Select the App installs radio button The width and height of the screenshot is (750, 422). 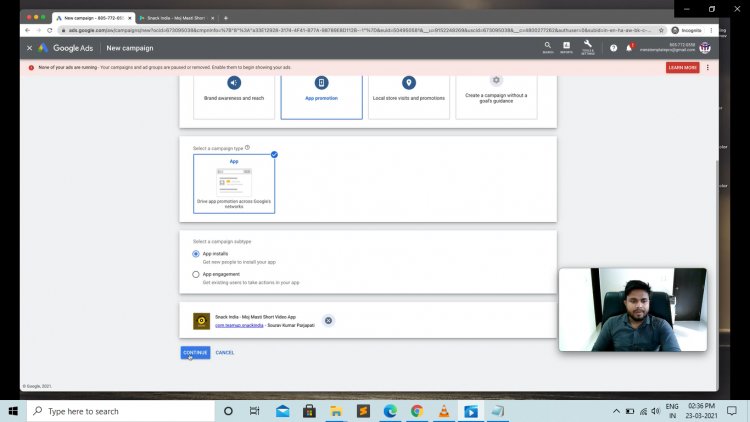196,254
